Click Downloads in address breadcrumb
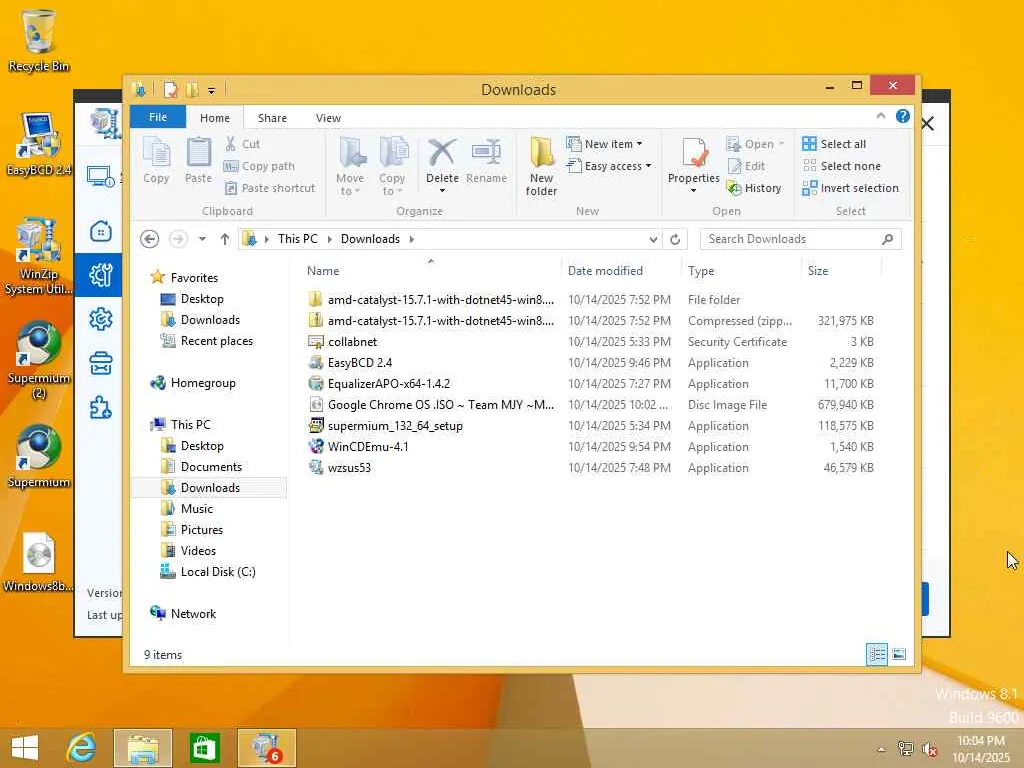 tap(370, 239)
